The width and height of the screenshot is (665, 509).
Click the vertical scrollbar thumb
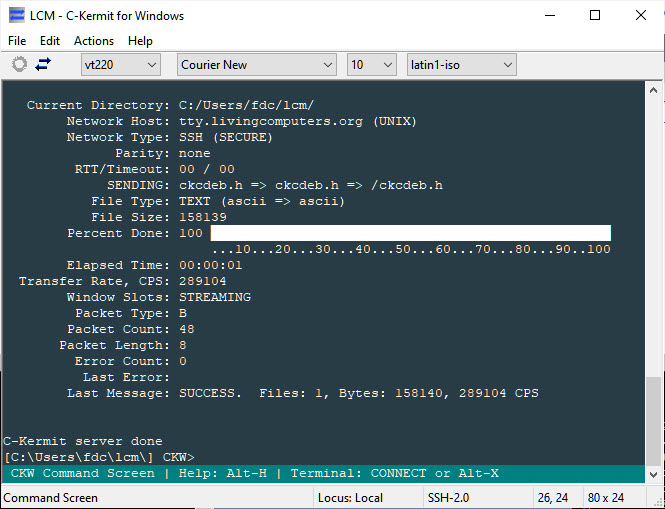(x=653, y=422)
